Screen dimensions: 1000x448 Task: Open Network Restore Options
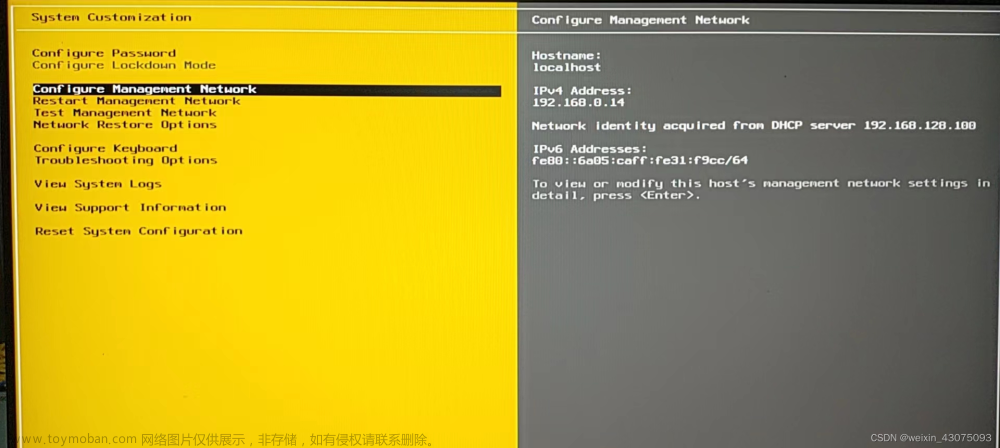(x=125, y=124)
